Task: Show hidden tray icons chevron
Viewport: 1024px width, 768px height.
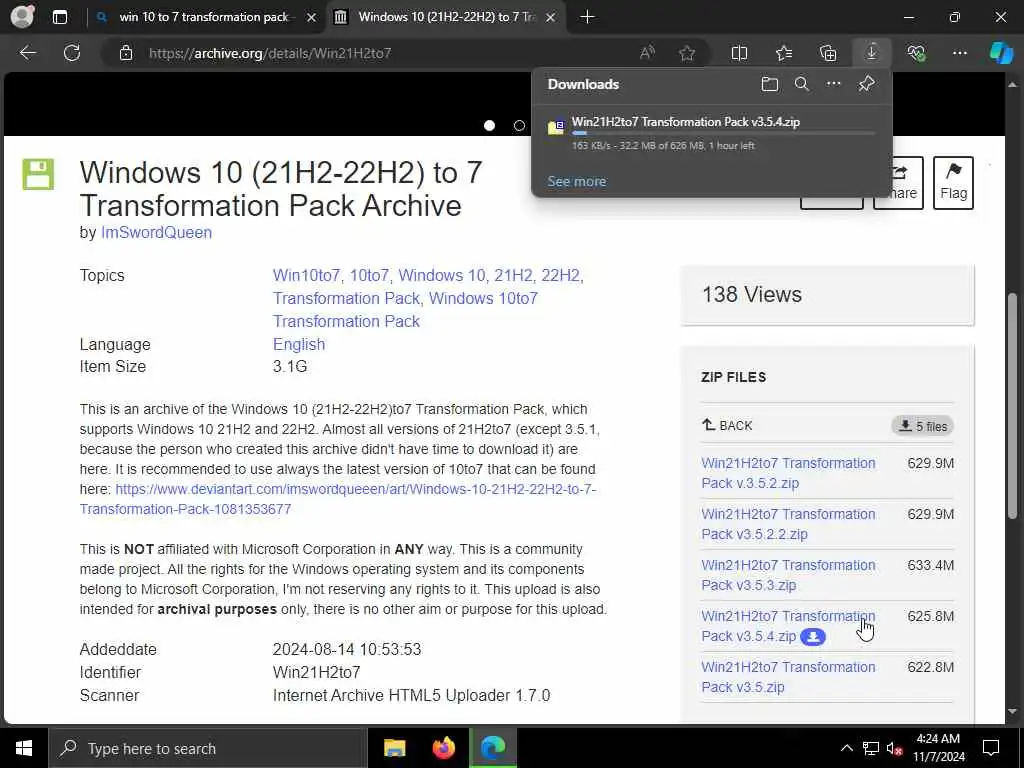Action: (846, 748)
